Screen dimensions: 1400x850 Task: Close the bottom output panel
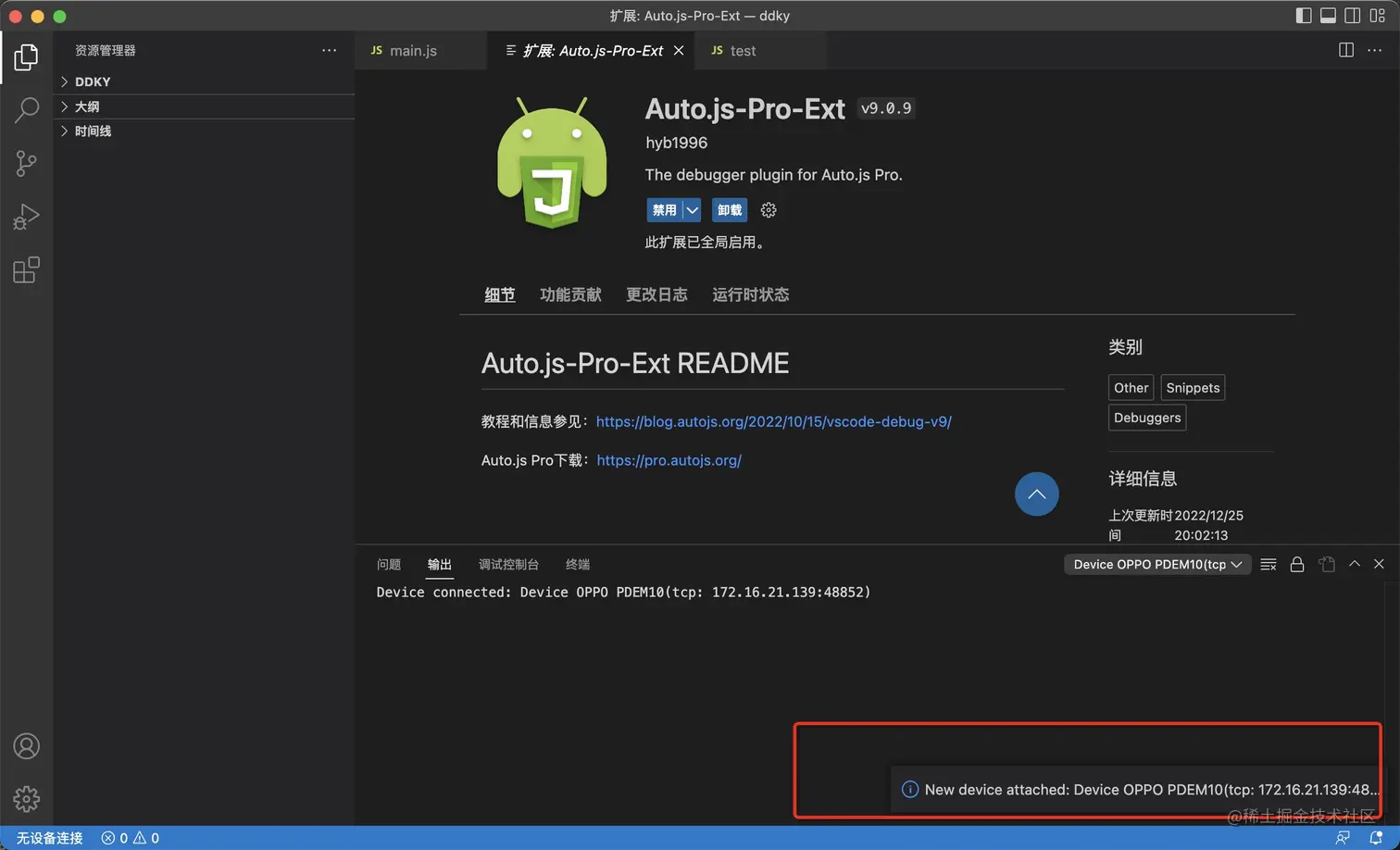pyautogui.click(x=1379, y=564)
